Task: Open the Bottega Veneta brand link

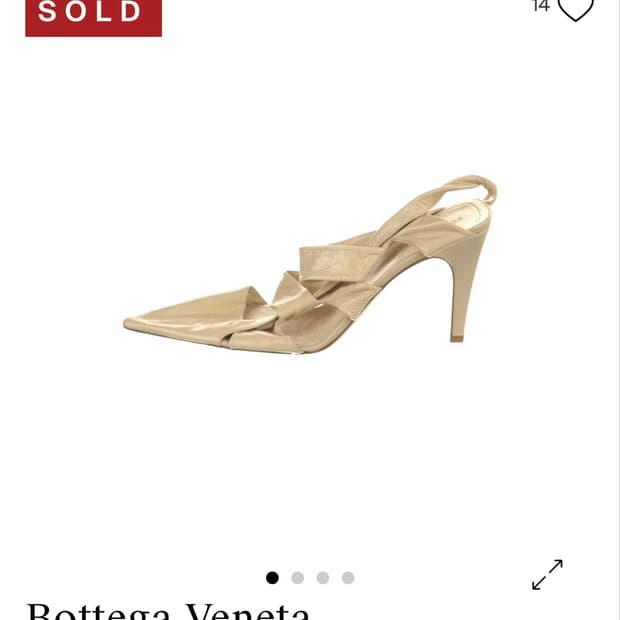Action: point(168,611)
